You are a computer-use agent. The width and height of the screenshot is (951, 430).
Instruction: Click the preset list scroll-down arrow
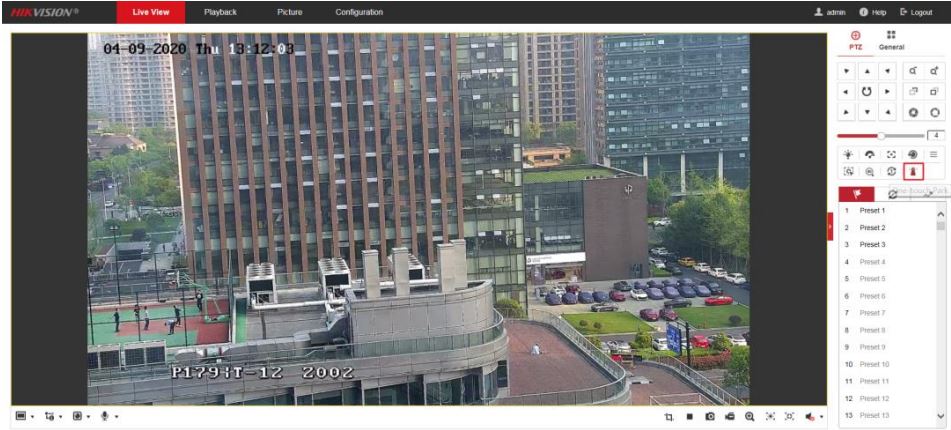point(941,416)
